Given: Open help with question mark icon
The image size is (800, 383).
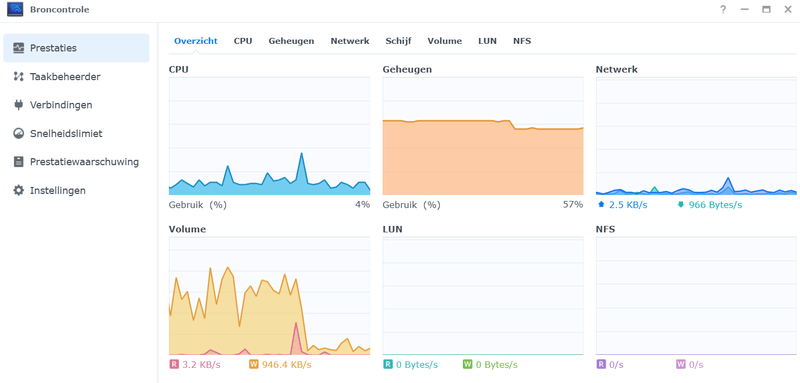Looking at the screenshot, I should [x=723, y=9].
